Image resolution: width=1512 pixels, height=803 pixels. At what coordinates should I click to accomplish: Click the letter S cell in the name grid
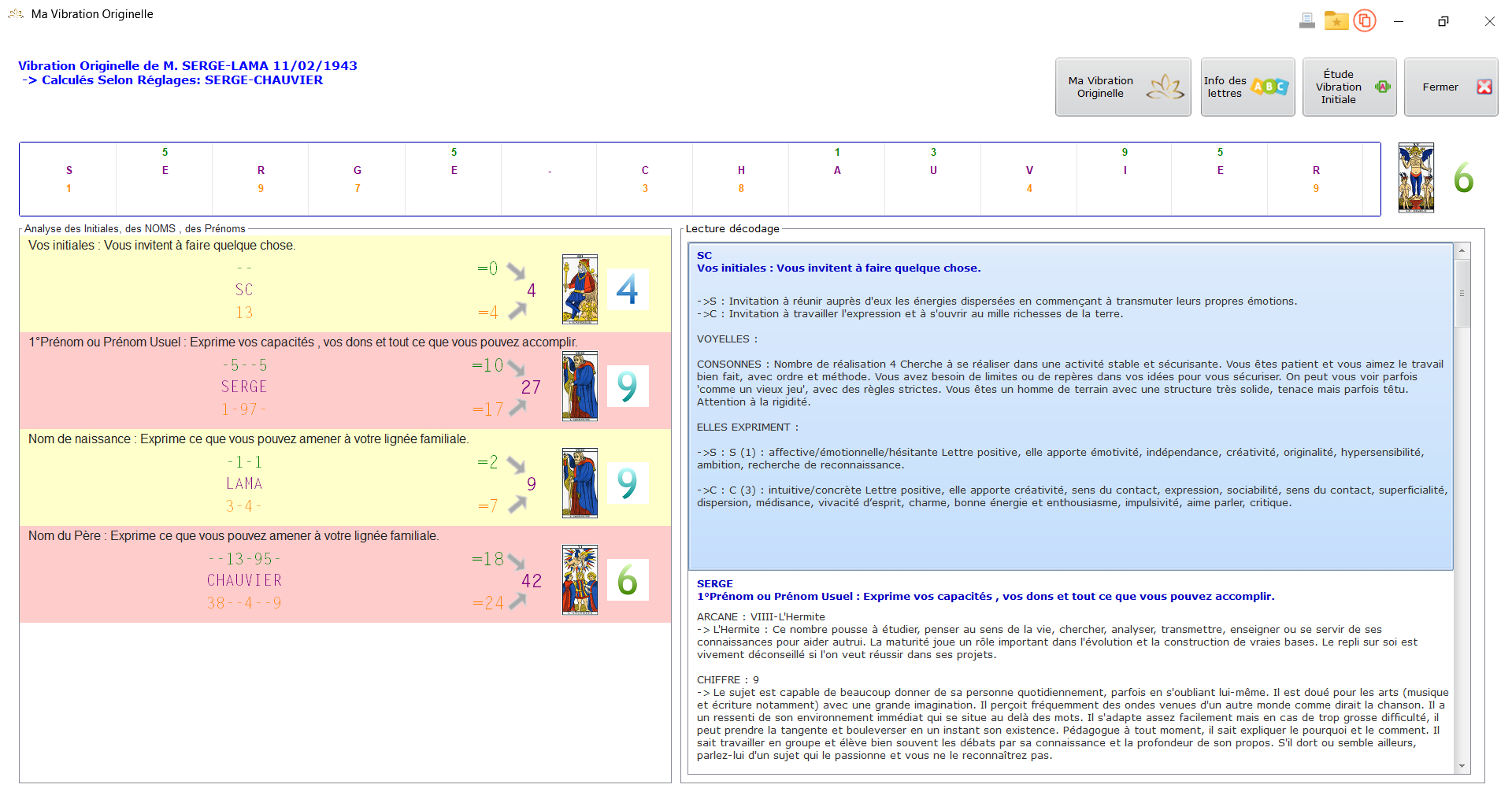[x=69, y=179]
